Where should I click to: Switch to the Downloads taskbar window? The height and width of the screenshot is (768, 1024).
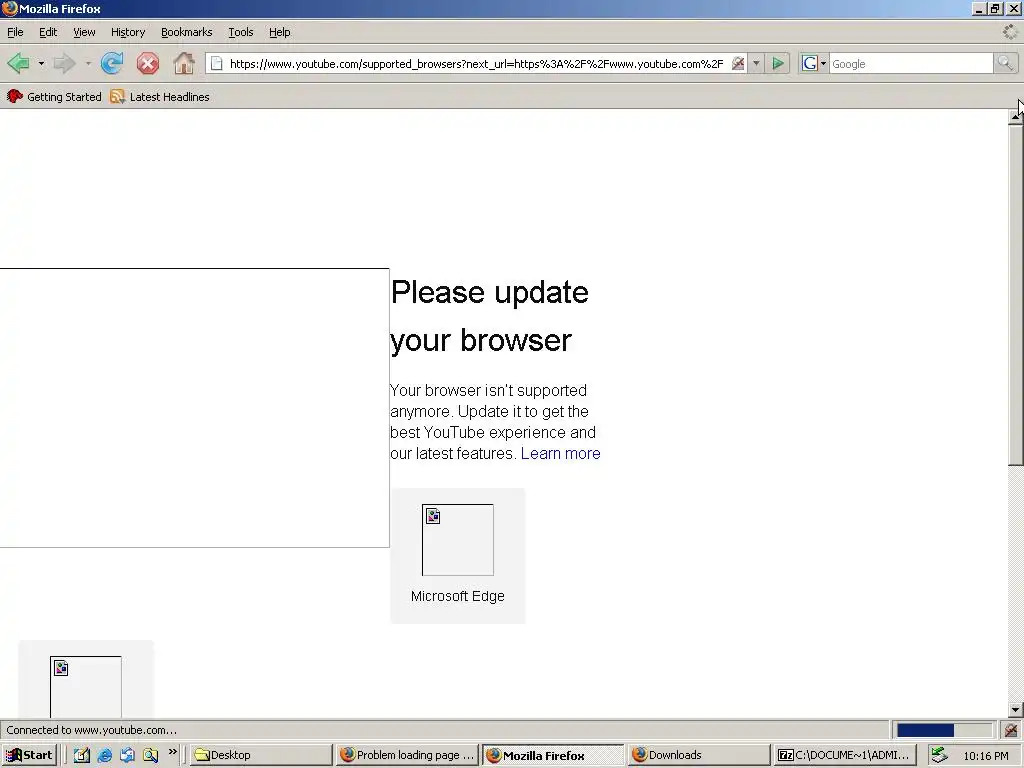click(x=699, y=755)
